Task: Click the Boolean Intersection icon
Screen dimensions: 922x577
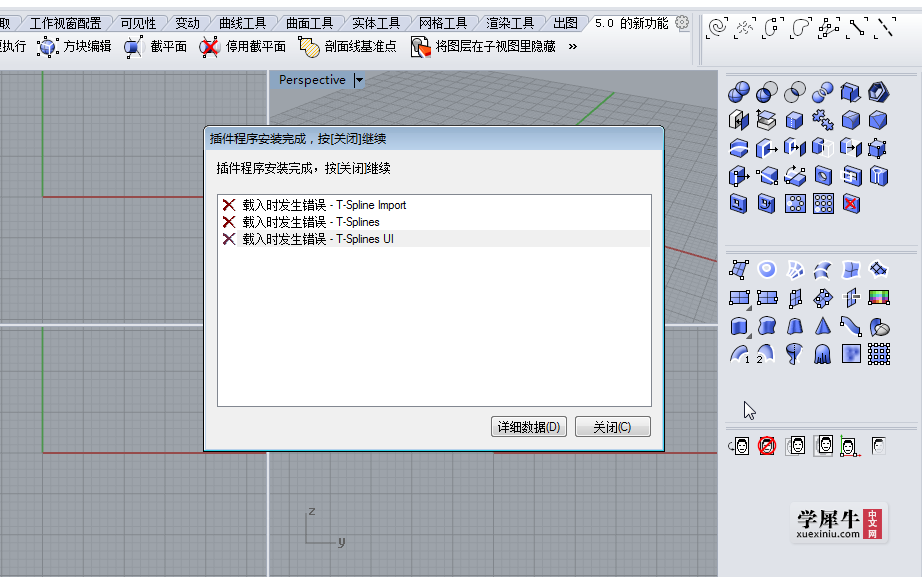Action: coord(794,92)
